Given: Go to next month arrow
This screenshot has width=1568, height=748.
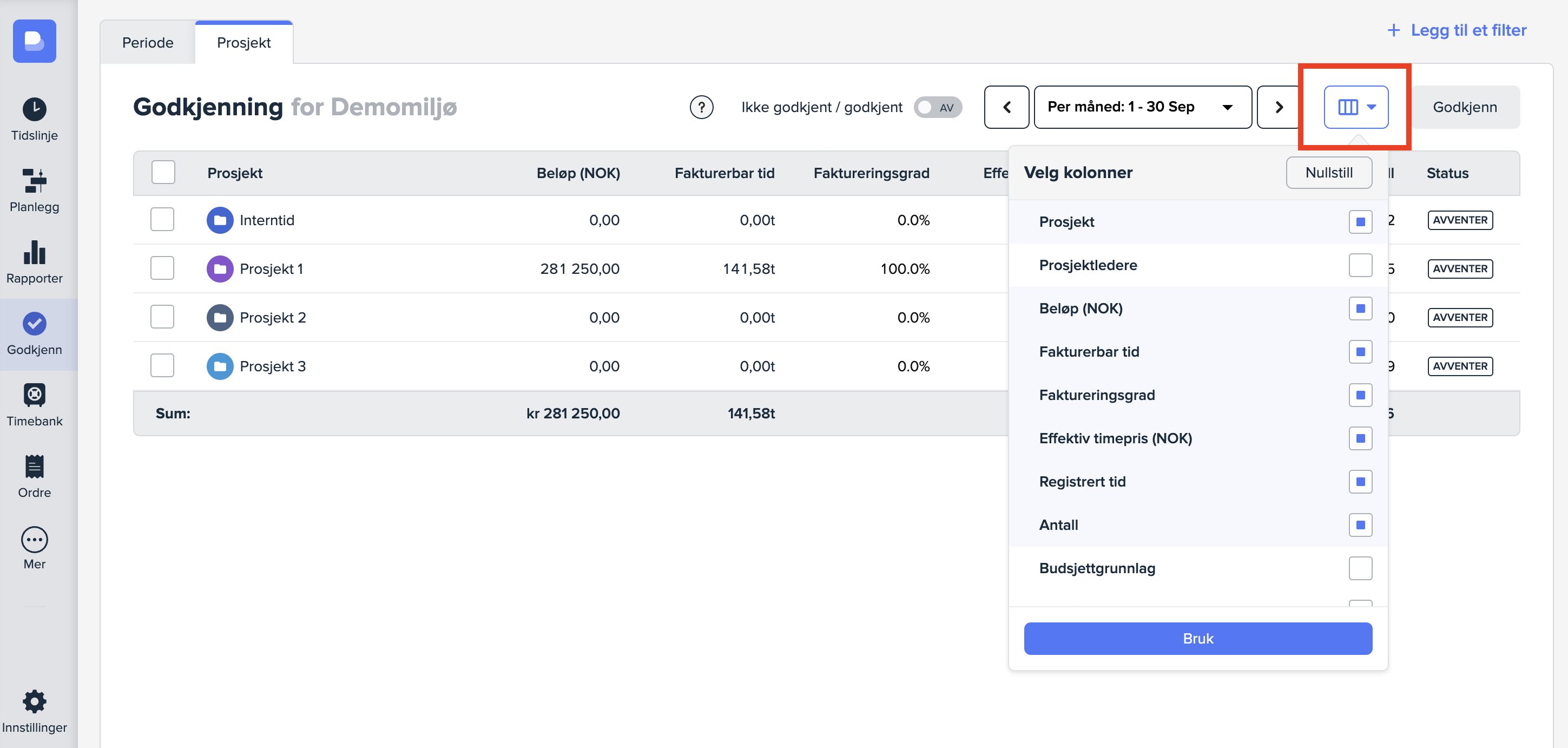Looking at the screenshot, I should click(1278, 107).
